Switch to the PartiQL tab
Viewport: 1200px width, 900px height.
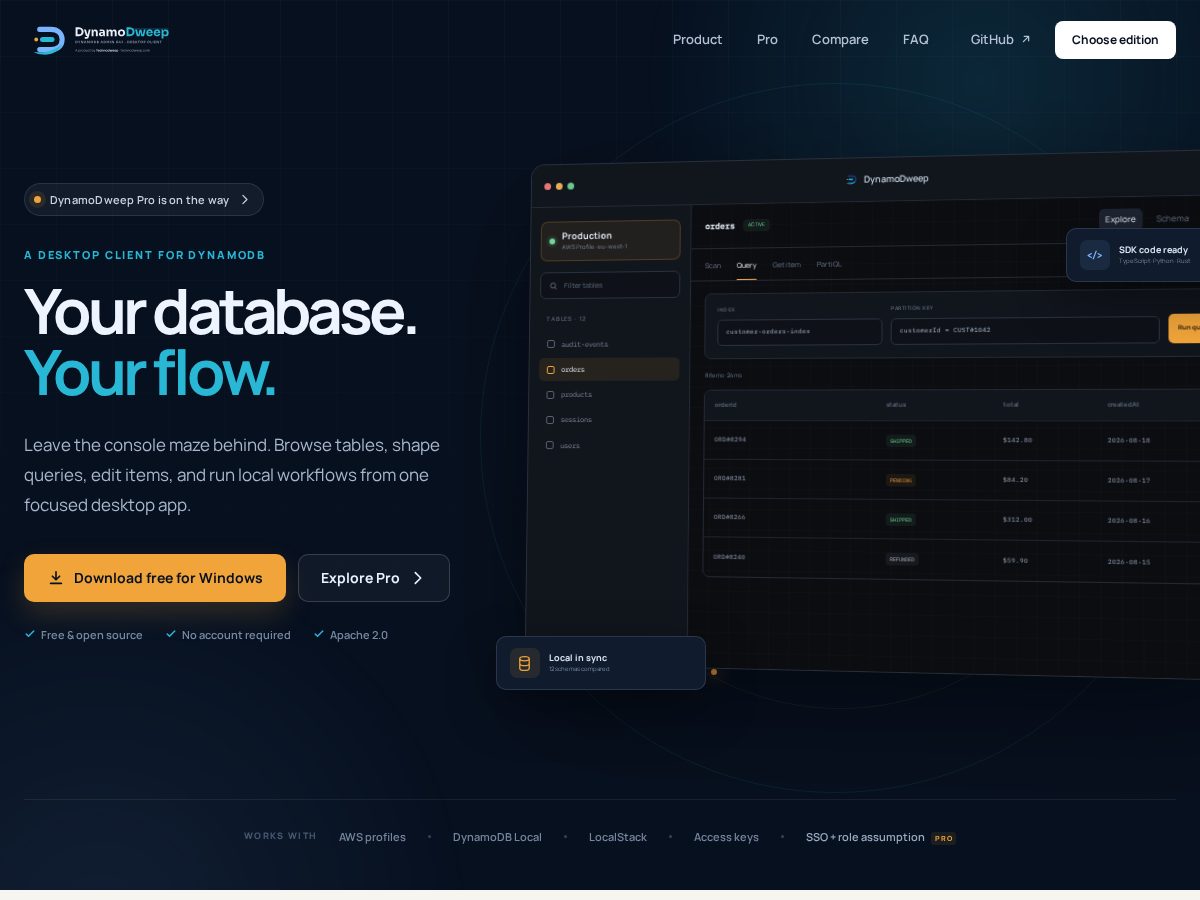click(x=829, y=264)
